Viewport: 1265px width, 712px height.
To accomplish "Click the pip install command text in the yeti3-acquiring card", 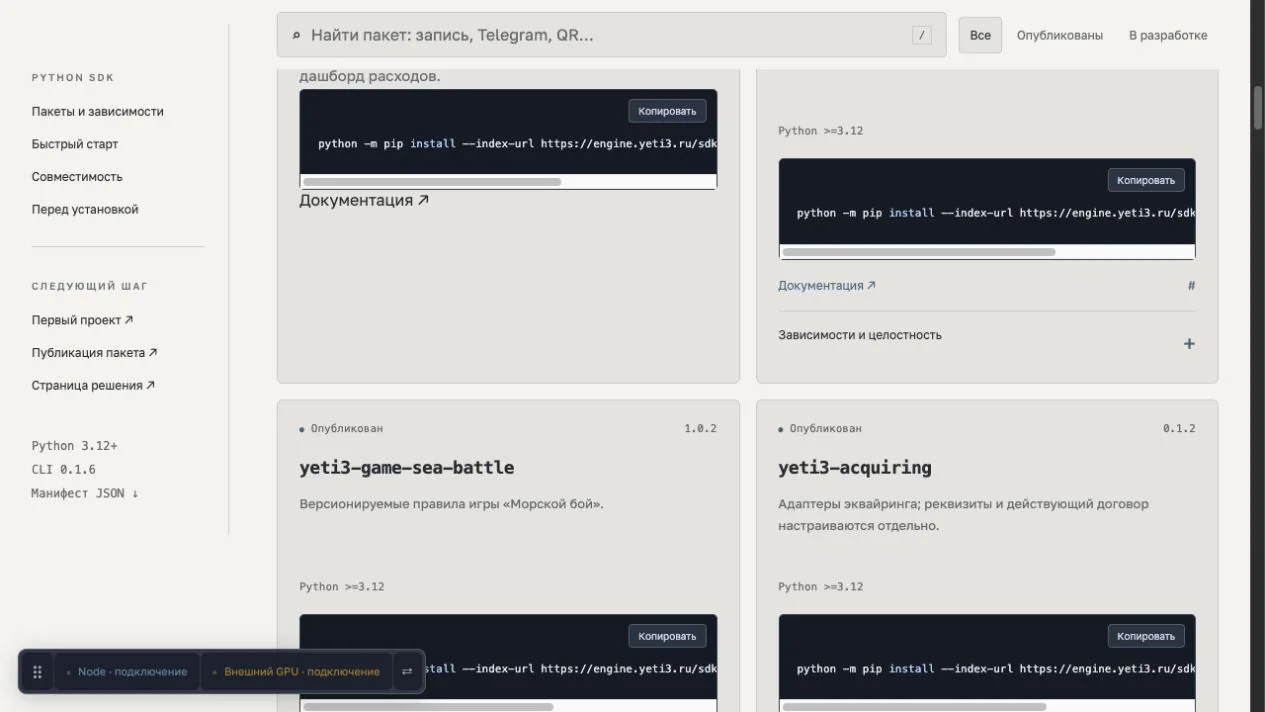I will (996, 669).
